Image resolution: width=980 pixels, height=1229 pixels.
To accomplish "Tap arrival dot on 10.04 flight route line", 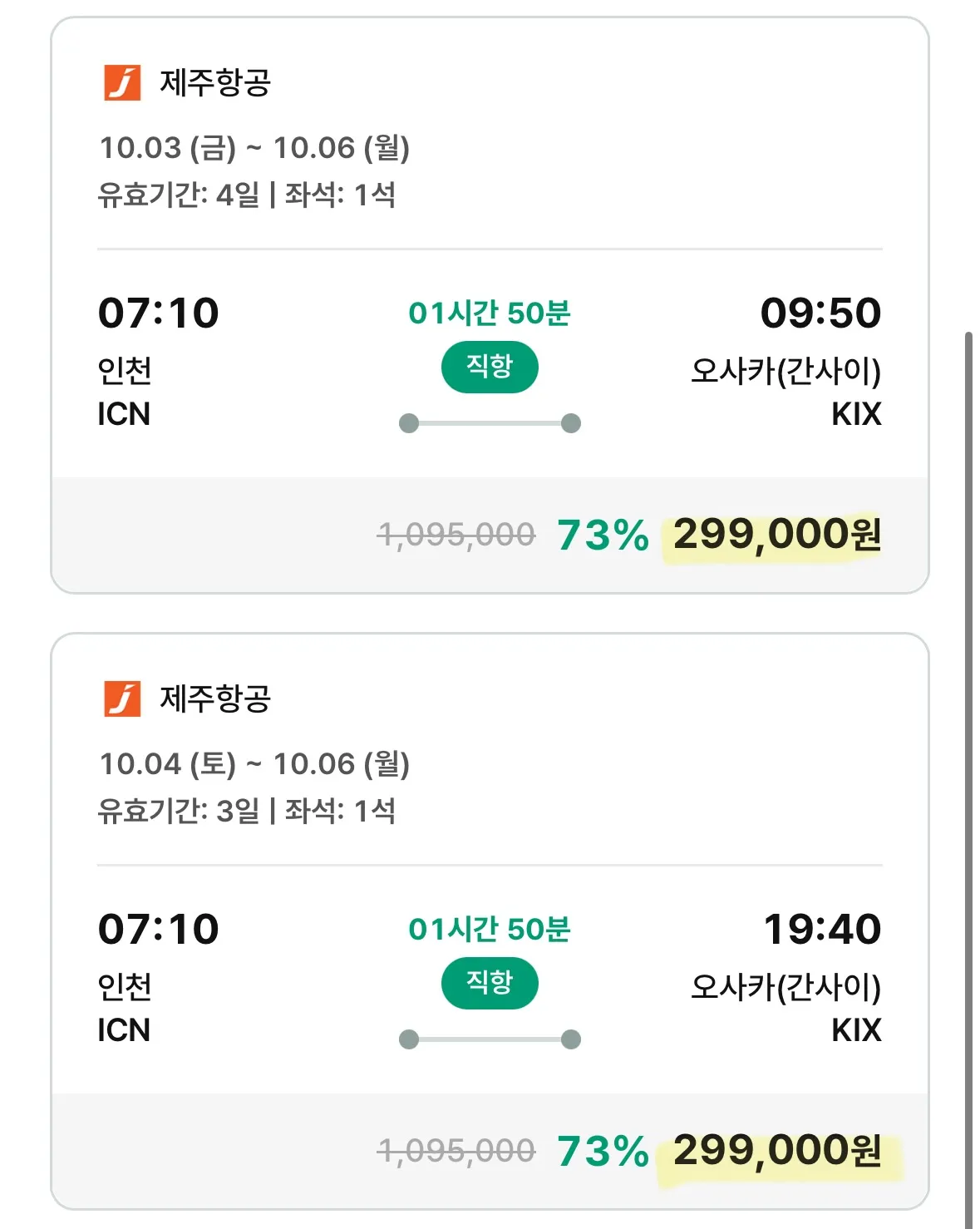I will click(x=571, y=1039).
